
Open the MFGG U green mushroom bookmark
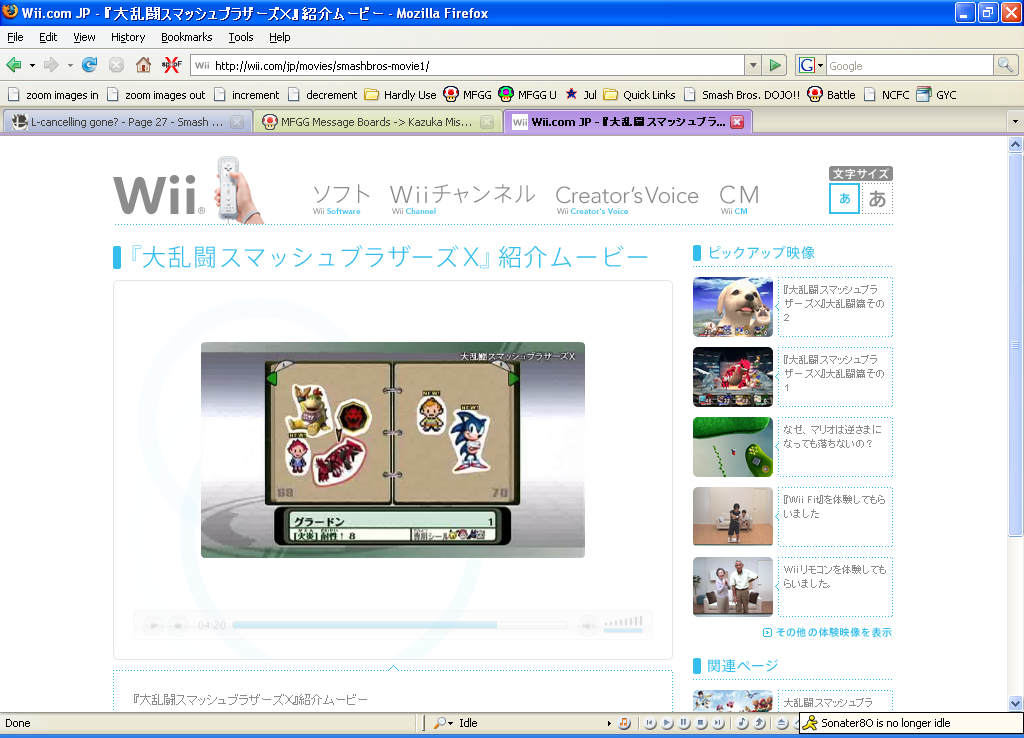pyautogui.click(x=527, y=95)
